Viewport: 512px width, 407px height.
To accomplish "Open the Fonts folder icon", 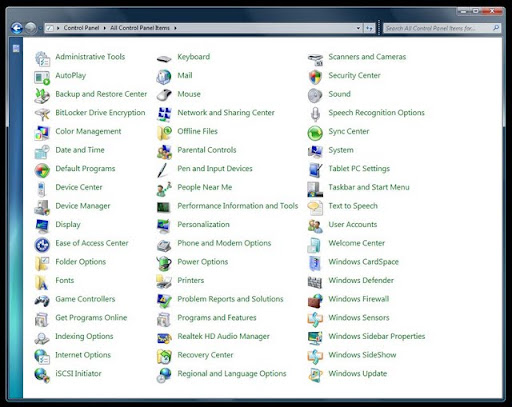I will (x=42, y=282).
